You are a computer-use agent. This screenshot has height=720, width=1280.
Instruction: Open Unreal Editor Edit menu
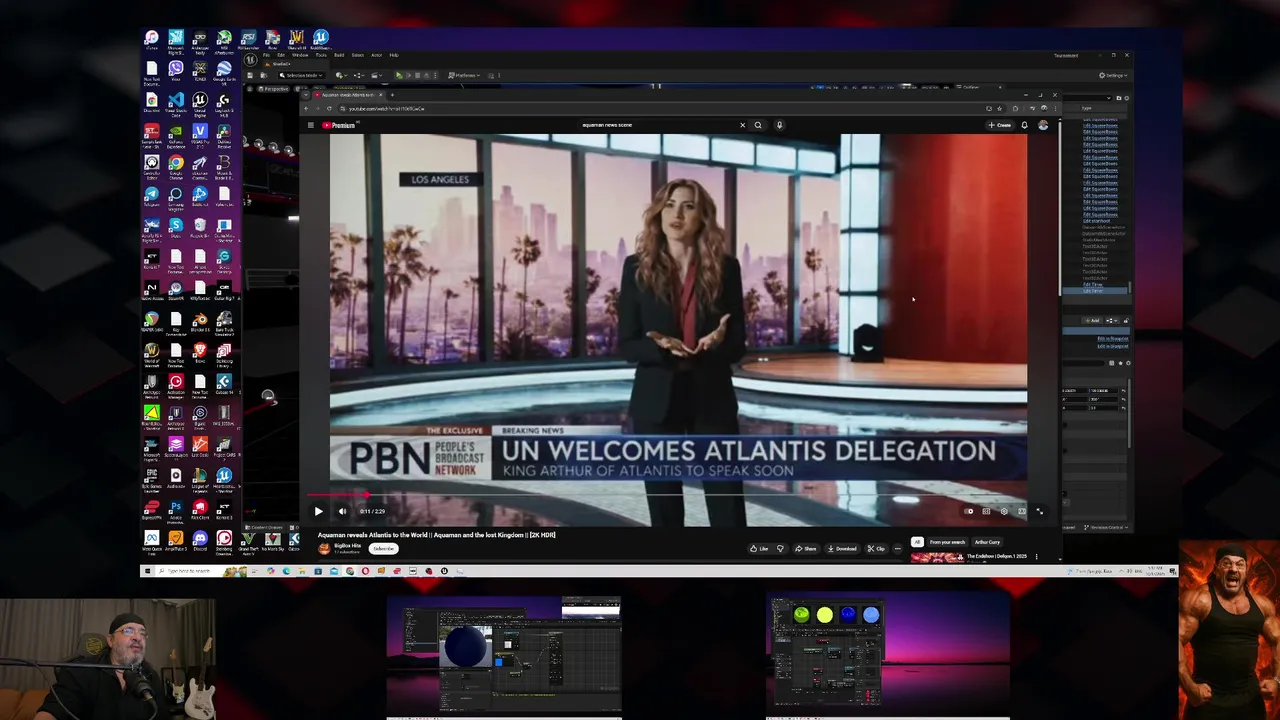(281, 55)
